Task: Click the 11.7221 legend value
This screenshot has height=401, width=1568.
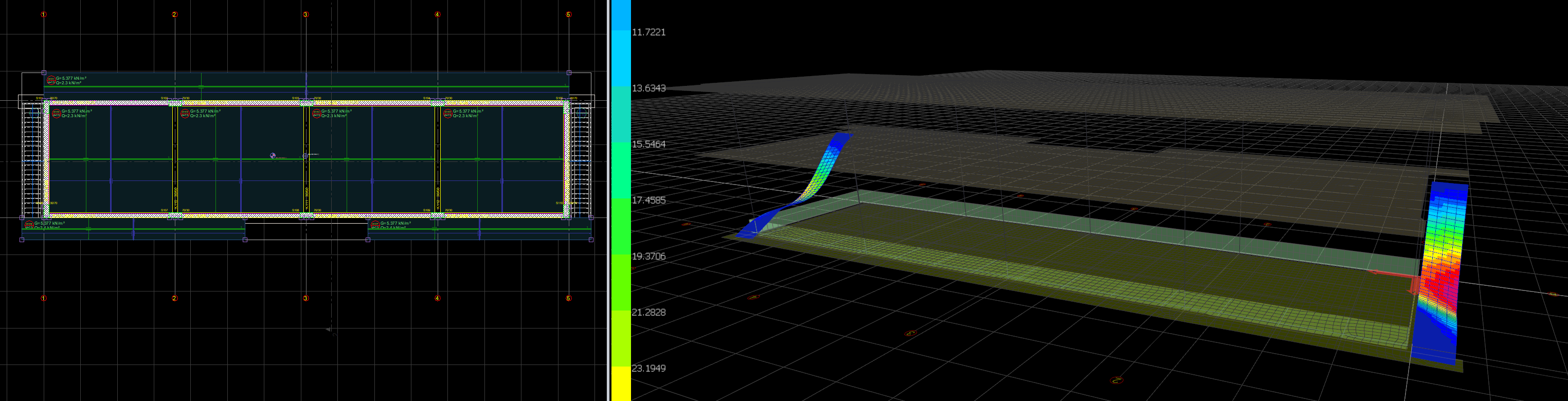Action: (648, 32)
